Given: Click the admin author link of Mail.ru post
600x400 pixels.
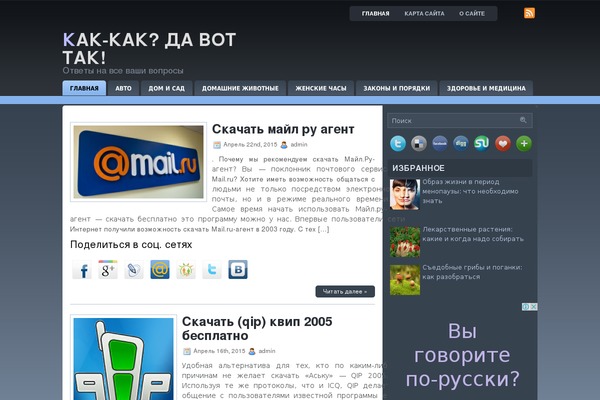Looking at the screenshot, I should (299, 144).
